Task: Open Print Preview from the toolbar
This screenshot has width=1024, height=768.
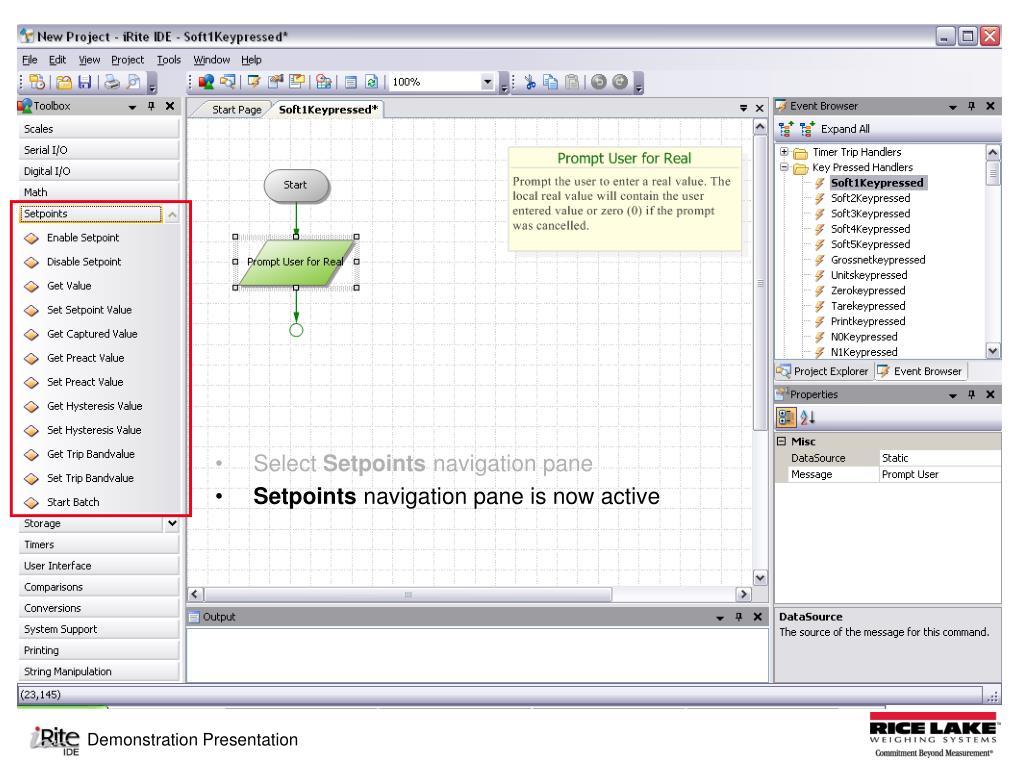Action: tap(133, 82)
